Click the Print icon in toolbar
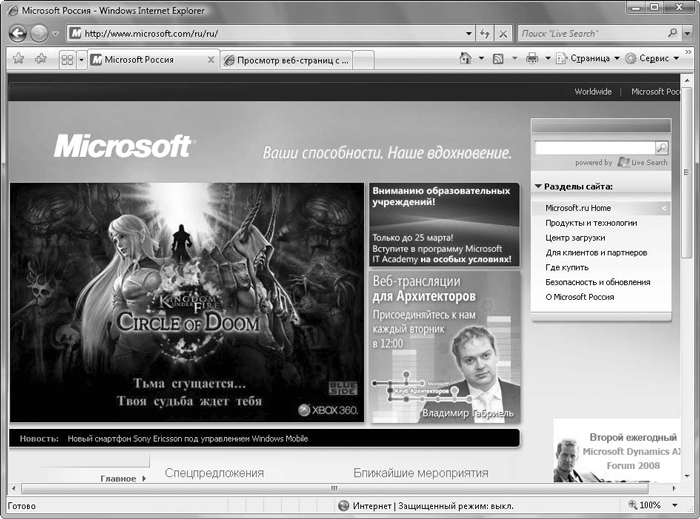 point(532,59)
